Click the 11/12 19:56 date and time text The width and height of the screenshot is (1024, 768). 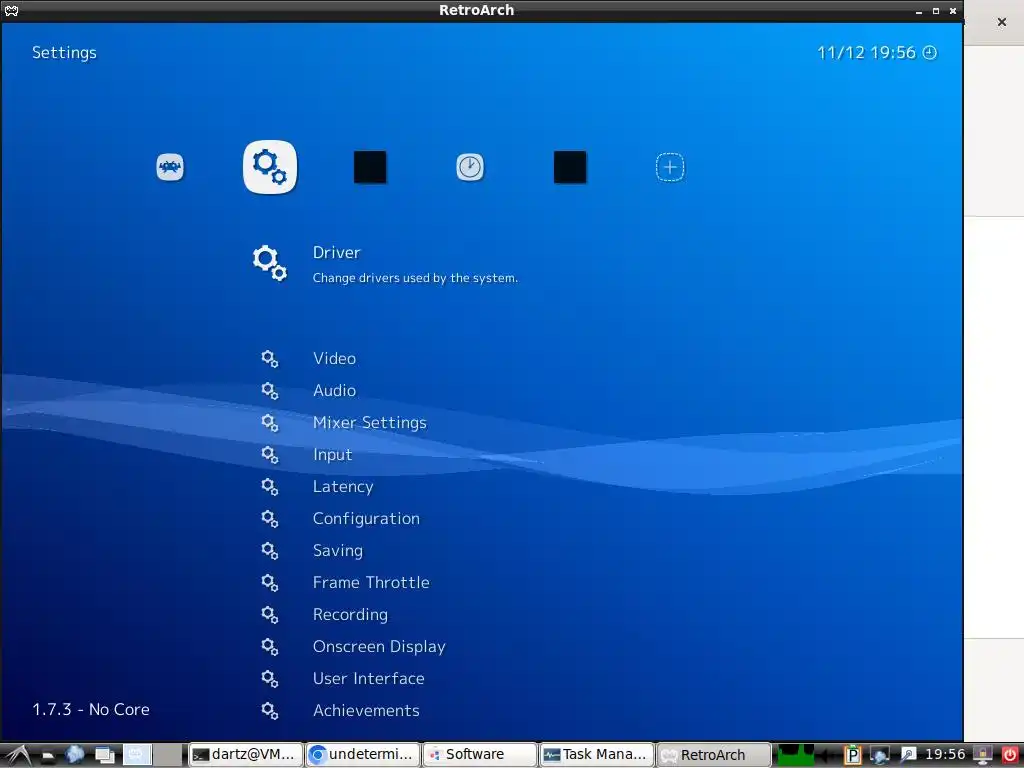pos(867,53)
